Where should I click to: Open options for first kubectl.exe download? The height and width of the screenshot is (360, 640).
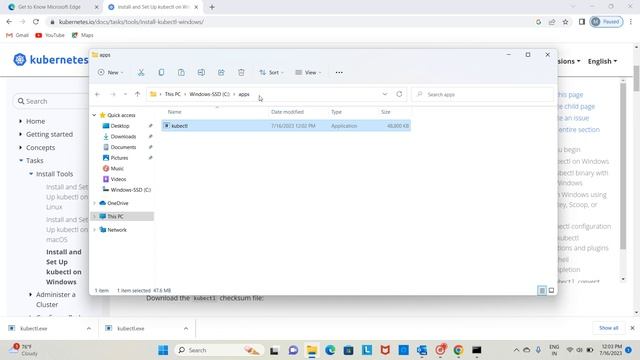coord(89,329)
